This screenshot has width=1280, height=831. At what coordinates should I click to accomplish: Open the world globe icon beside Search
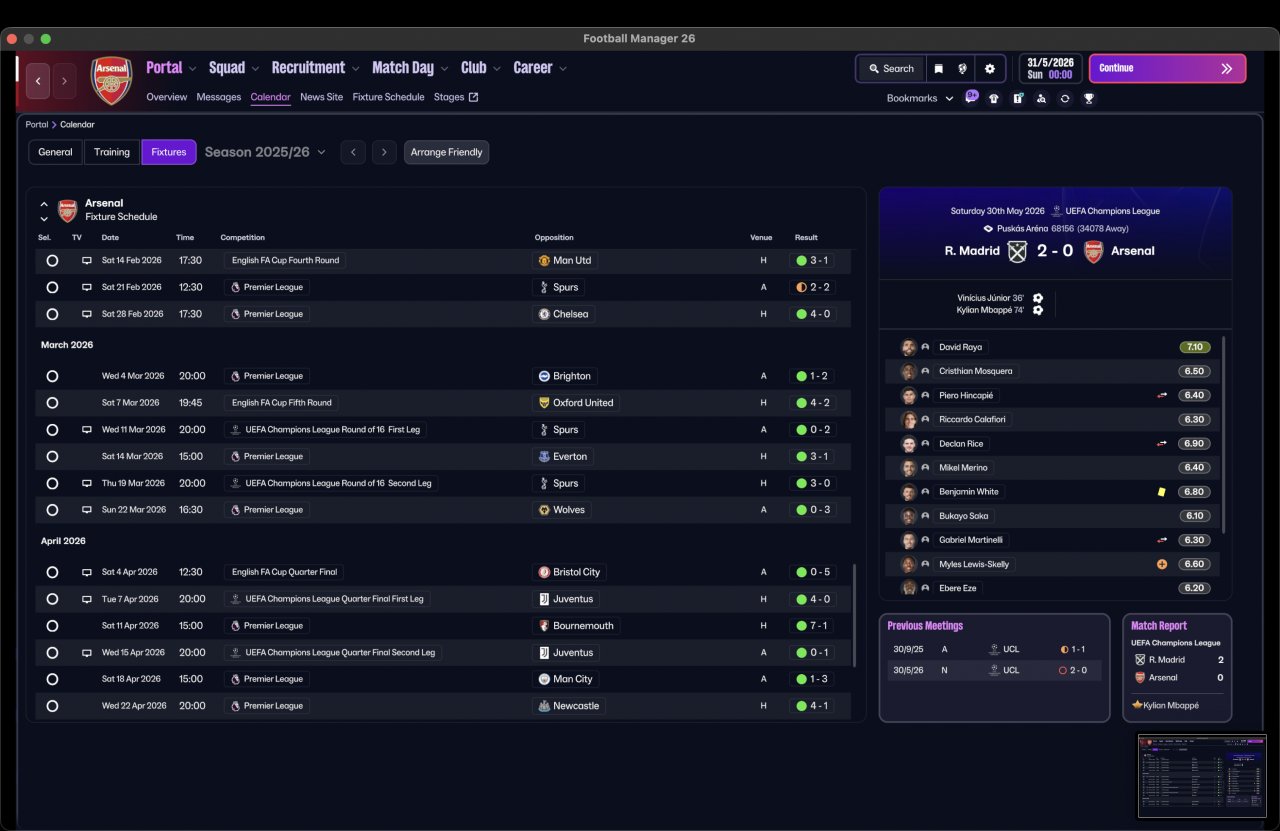pos(963,69)
